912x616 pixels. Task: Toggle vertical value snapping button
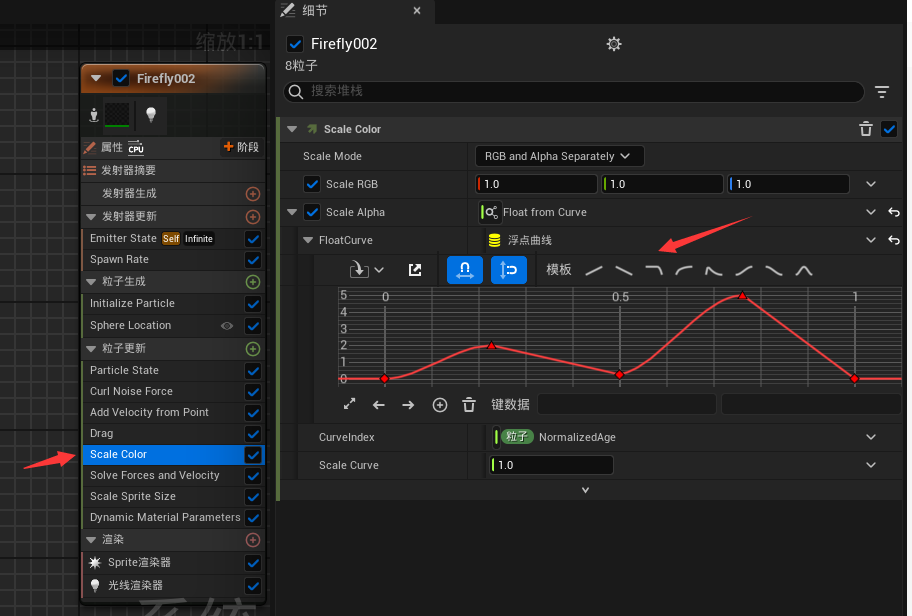[508, 270]
